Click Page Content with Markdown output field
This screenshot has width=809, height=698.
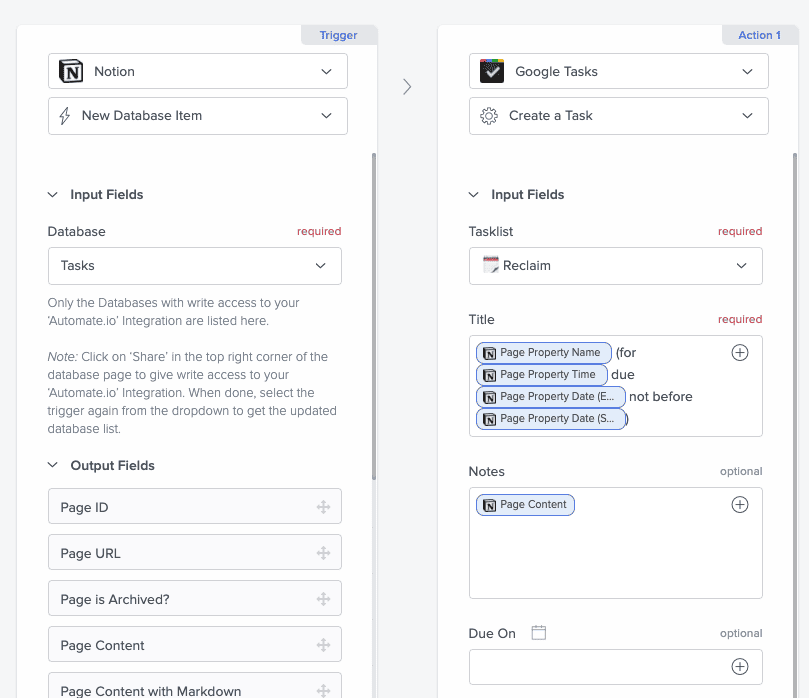[x=195, y=686]
